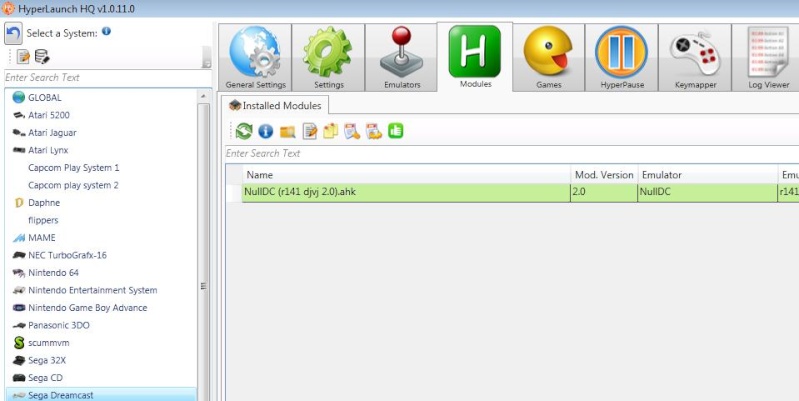This screenshot has width=799, height=401.
Task: Click the edit module pencil icon
Action: point(309,131)
